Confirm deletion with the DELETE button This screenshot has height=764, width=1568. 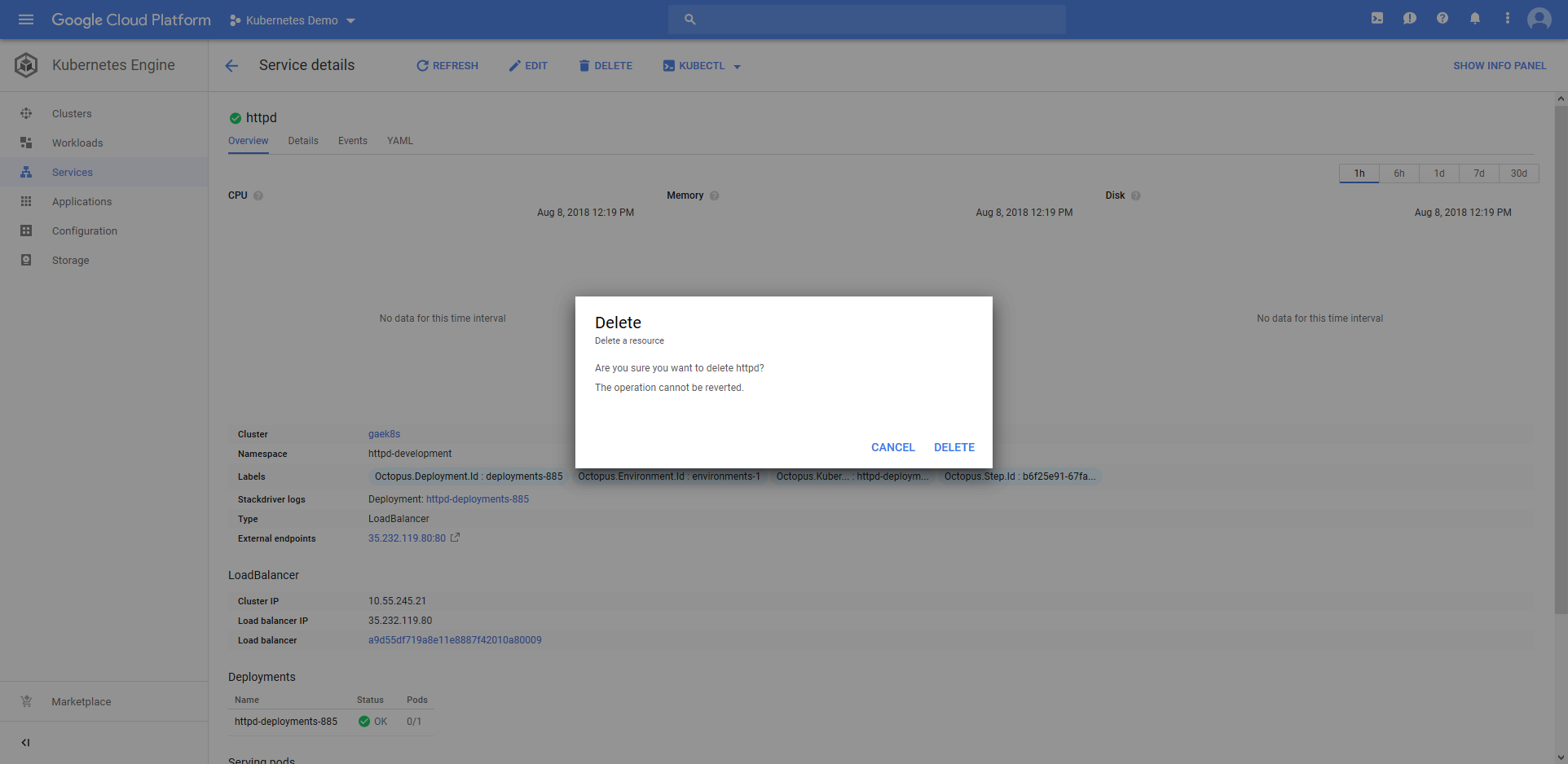[x=954, y=447]
